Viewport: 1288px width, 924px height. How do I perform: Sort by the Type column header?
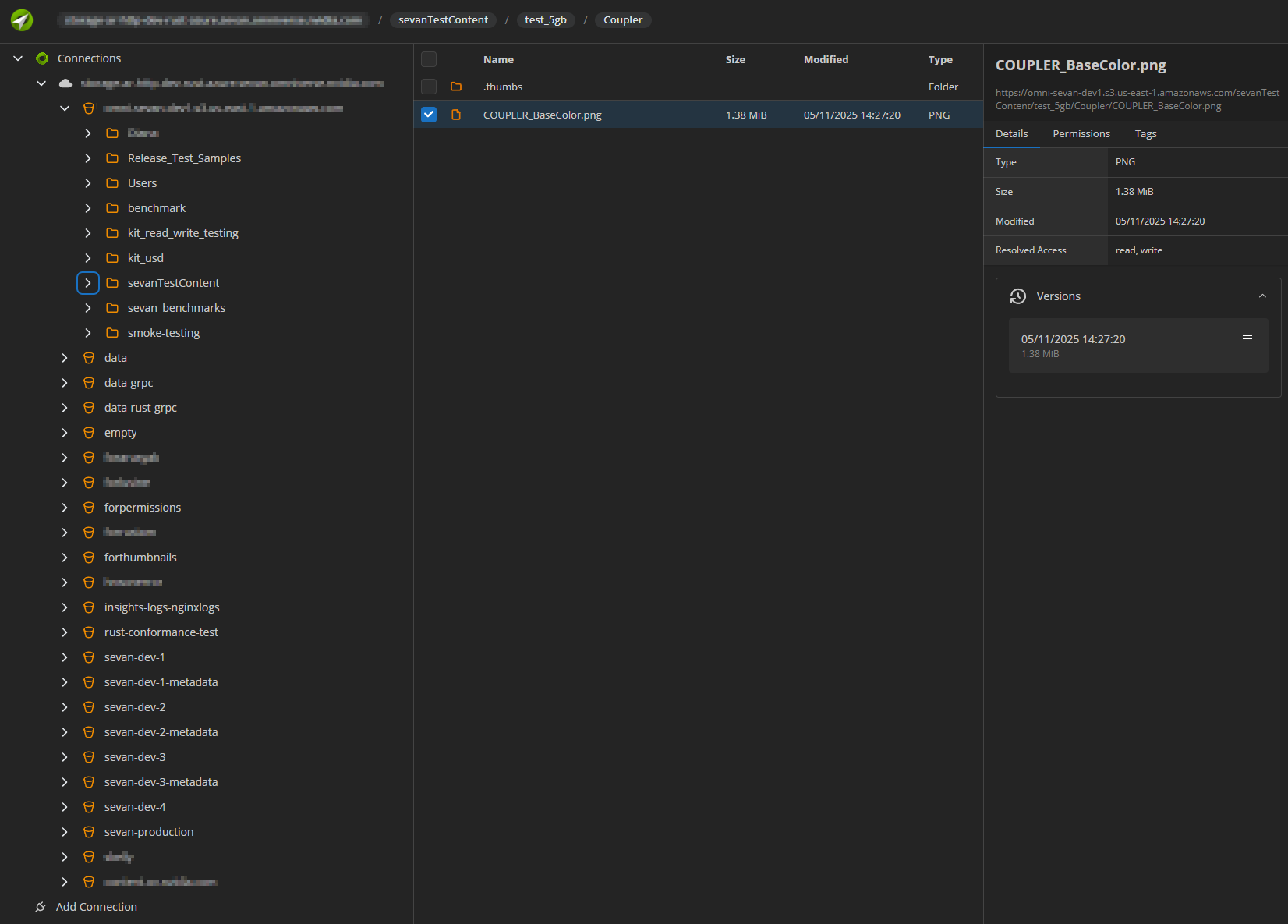tap(940, 59)
